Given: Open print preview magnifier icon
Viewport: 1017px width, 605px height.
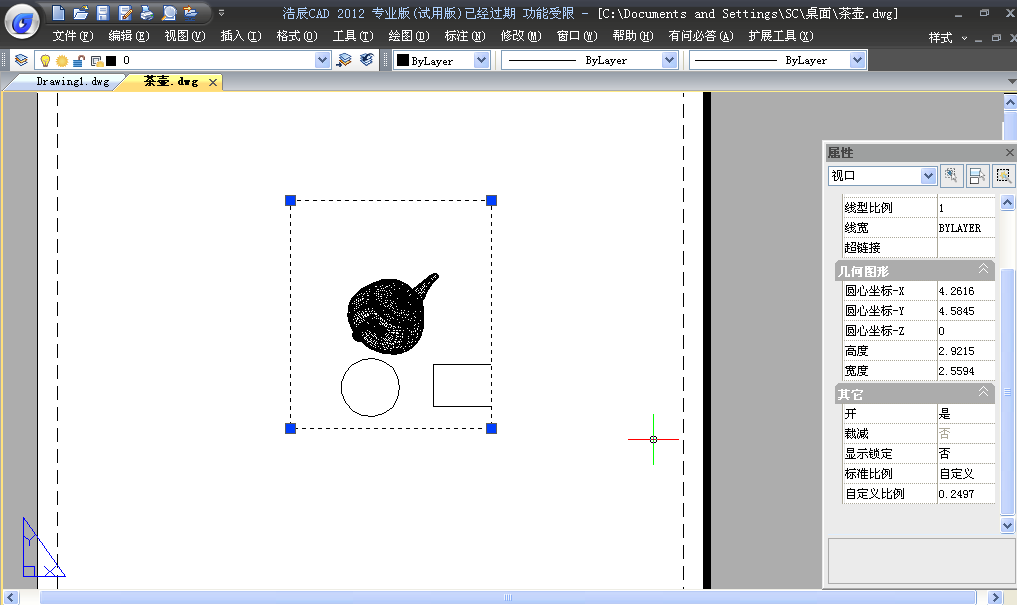Looking at the screenshot, I should coord(168,13).
